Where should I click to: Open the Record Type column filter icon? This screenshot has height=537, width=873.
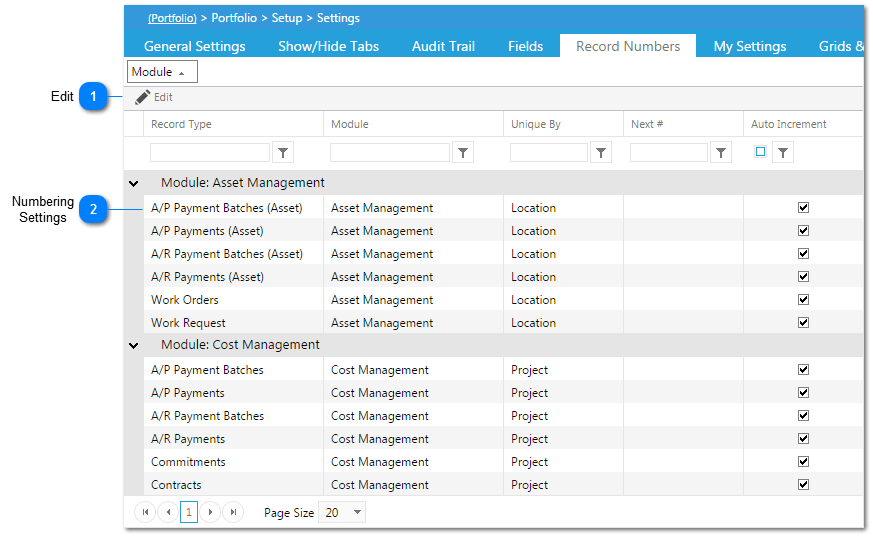(x=284, y=153)
